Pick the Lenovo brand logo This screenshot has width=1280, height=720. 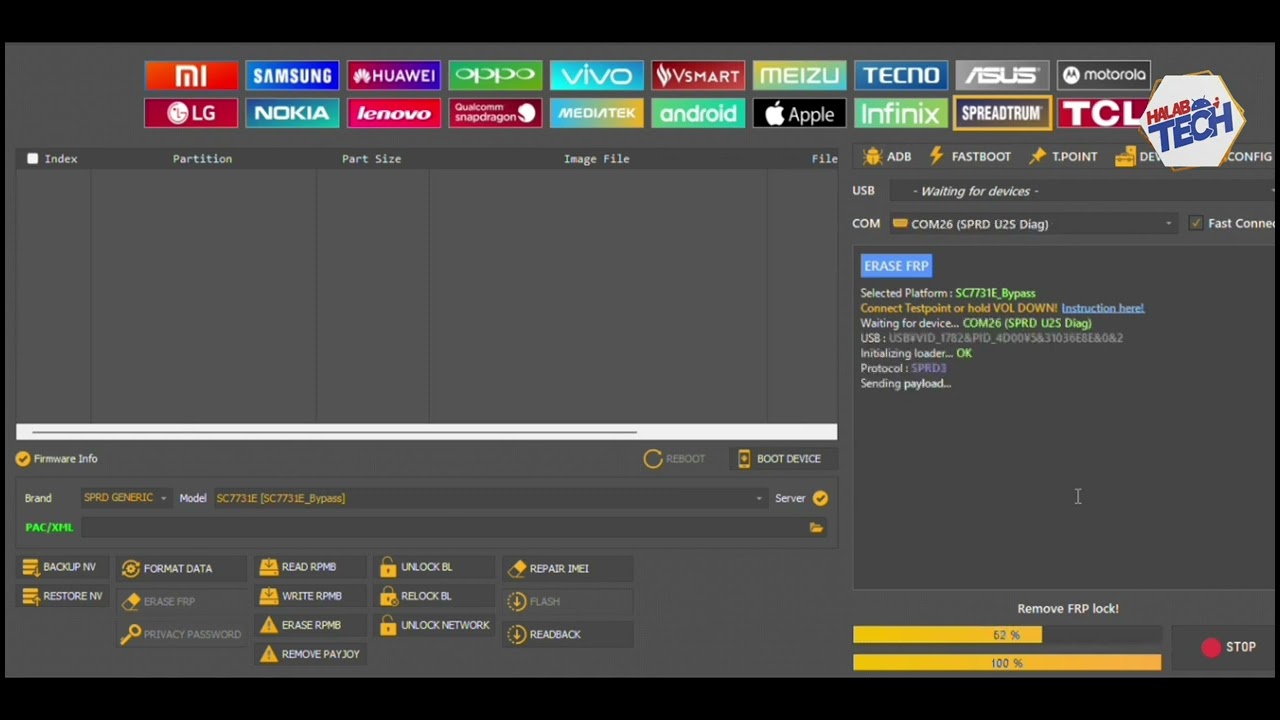[394, 113]
